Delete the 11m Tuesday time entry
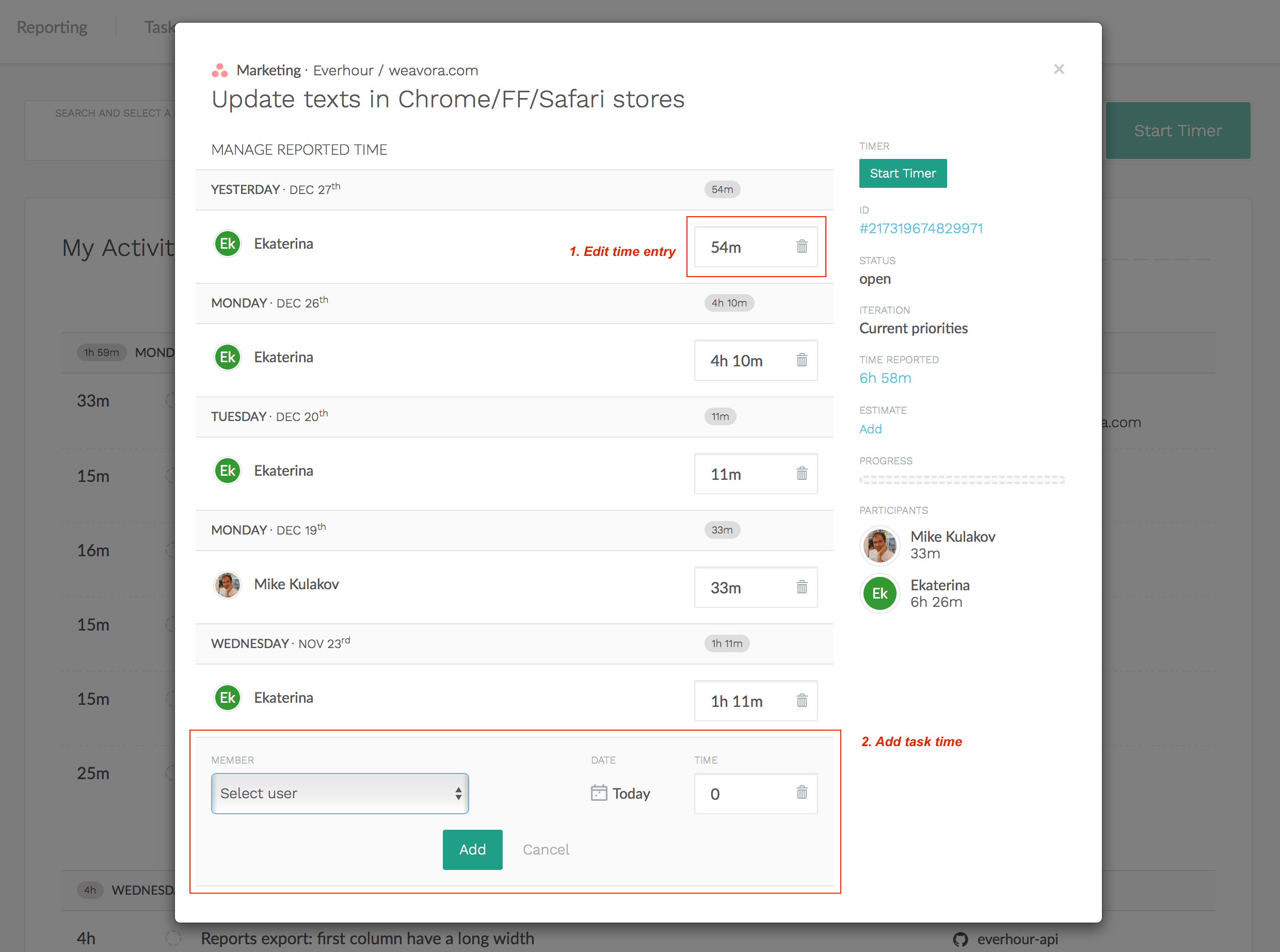 (x=802, y=474)
